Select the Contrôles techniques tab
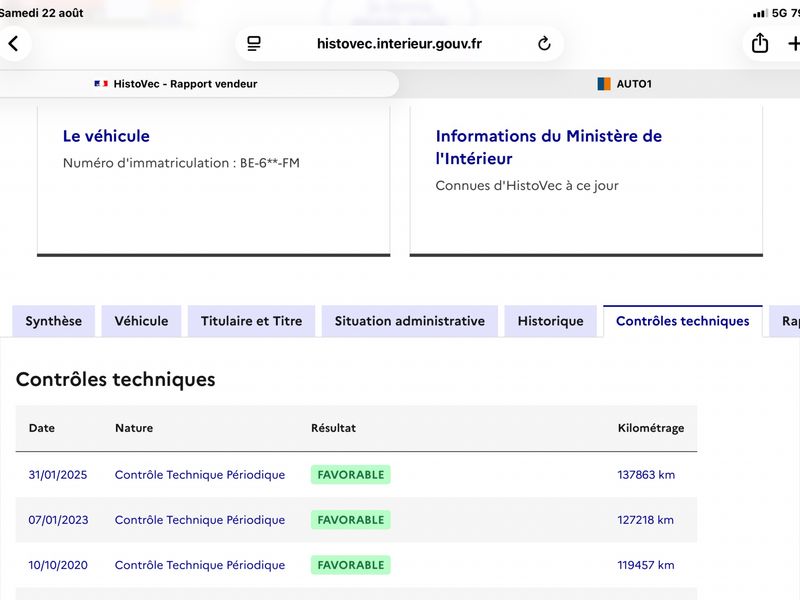 683,321
